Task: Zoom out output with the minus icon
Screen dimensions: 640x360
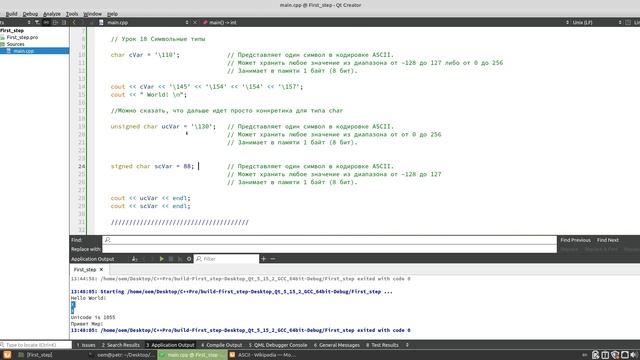Action: coord(273,259)
